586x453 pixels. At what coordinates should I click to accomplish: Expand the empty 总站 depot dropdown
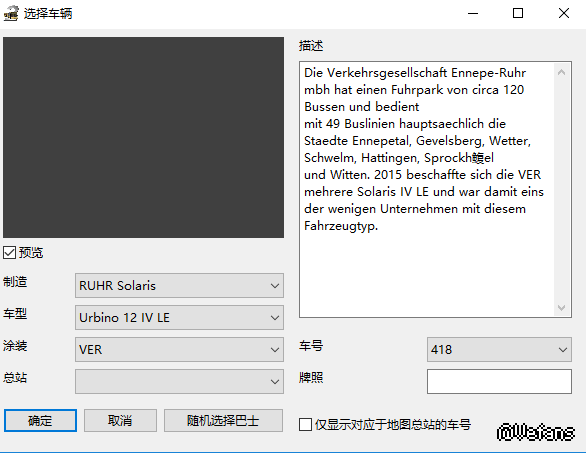click(x=179, y=381)
